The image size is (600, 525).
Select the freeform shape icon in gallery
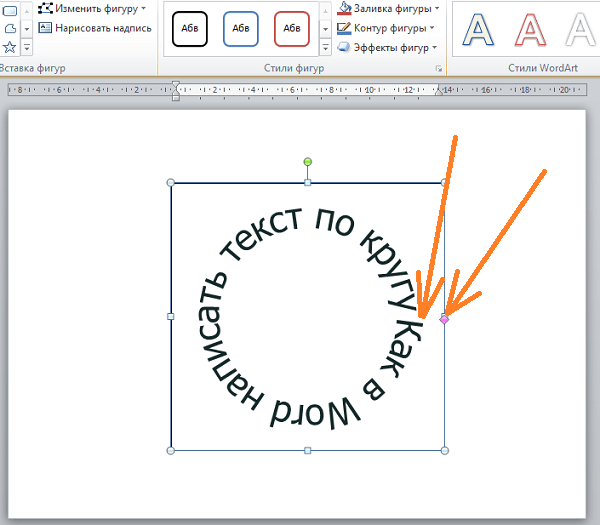(x=10, y=29)
